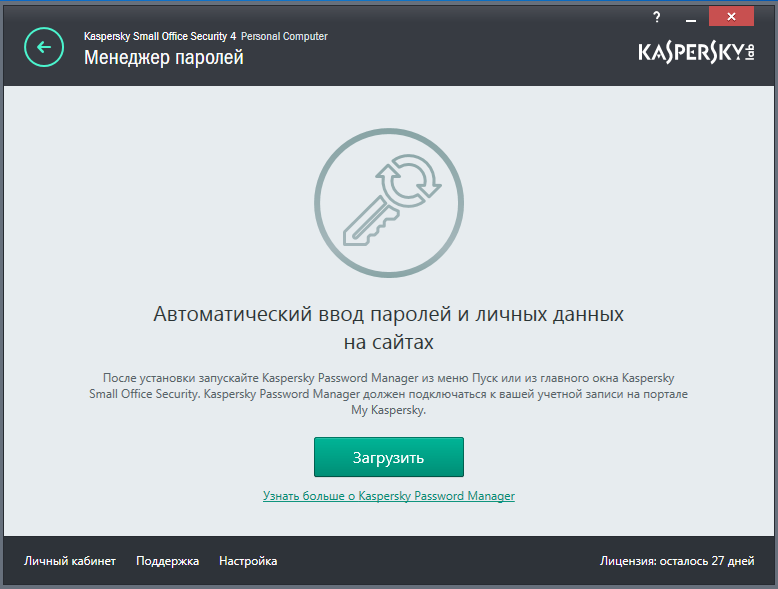Open Личный кабинет in footer
The width and height of the screenshot is (778, 589).
pos(70,561)
